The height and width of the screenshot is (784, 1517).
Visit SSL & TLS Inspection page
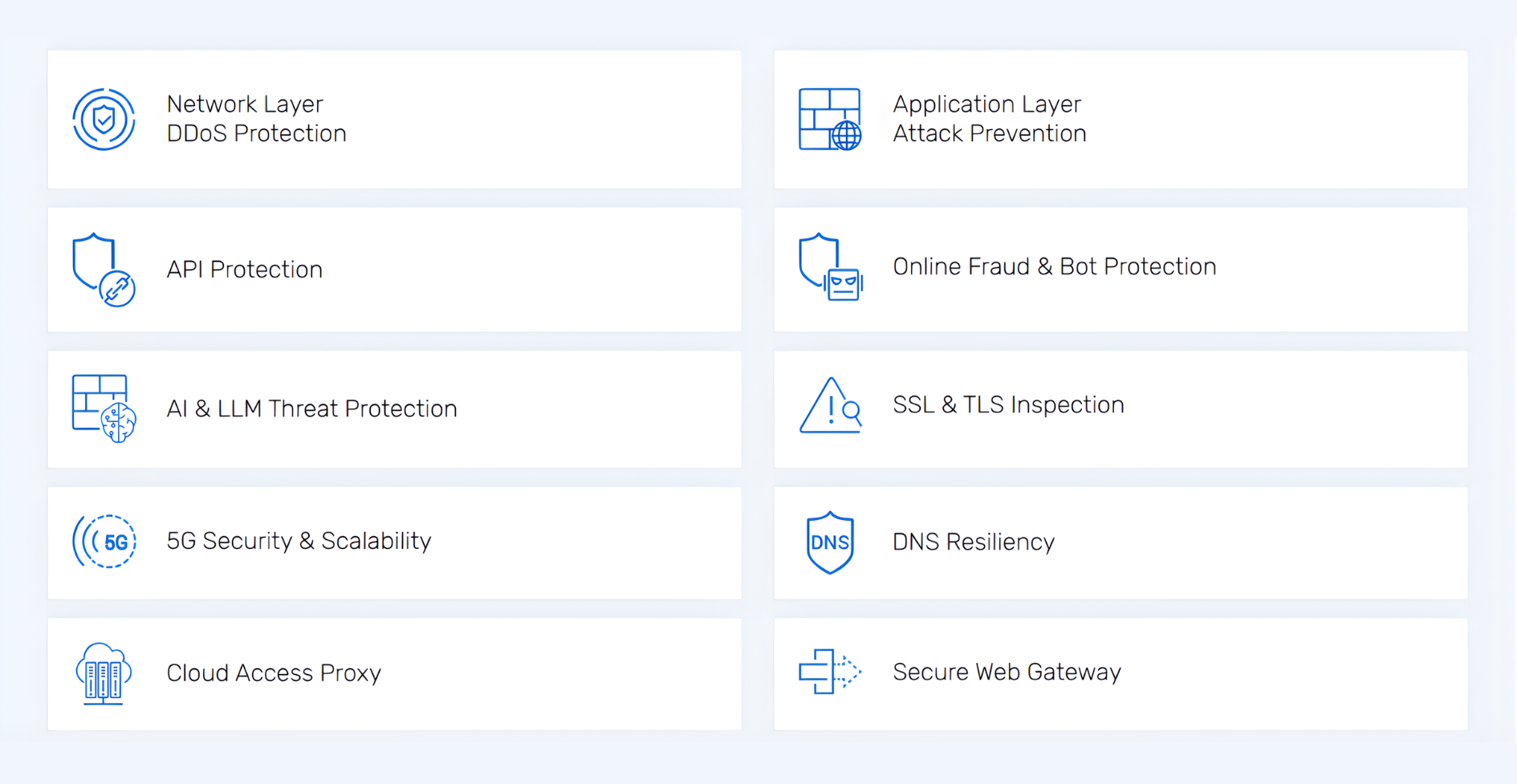click(x=1008, y=405)
